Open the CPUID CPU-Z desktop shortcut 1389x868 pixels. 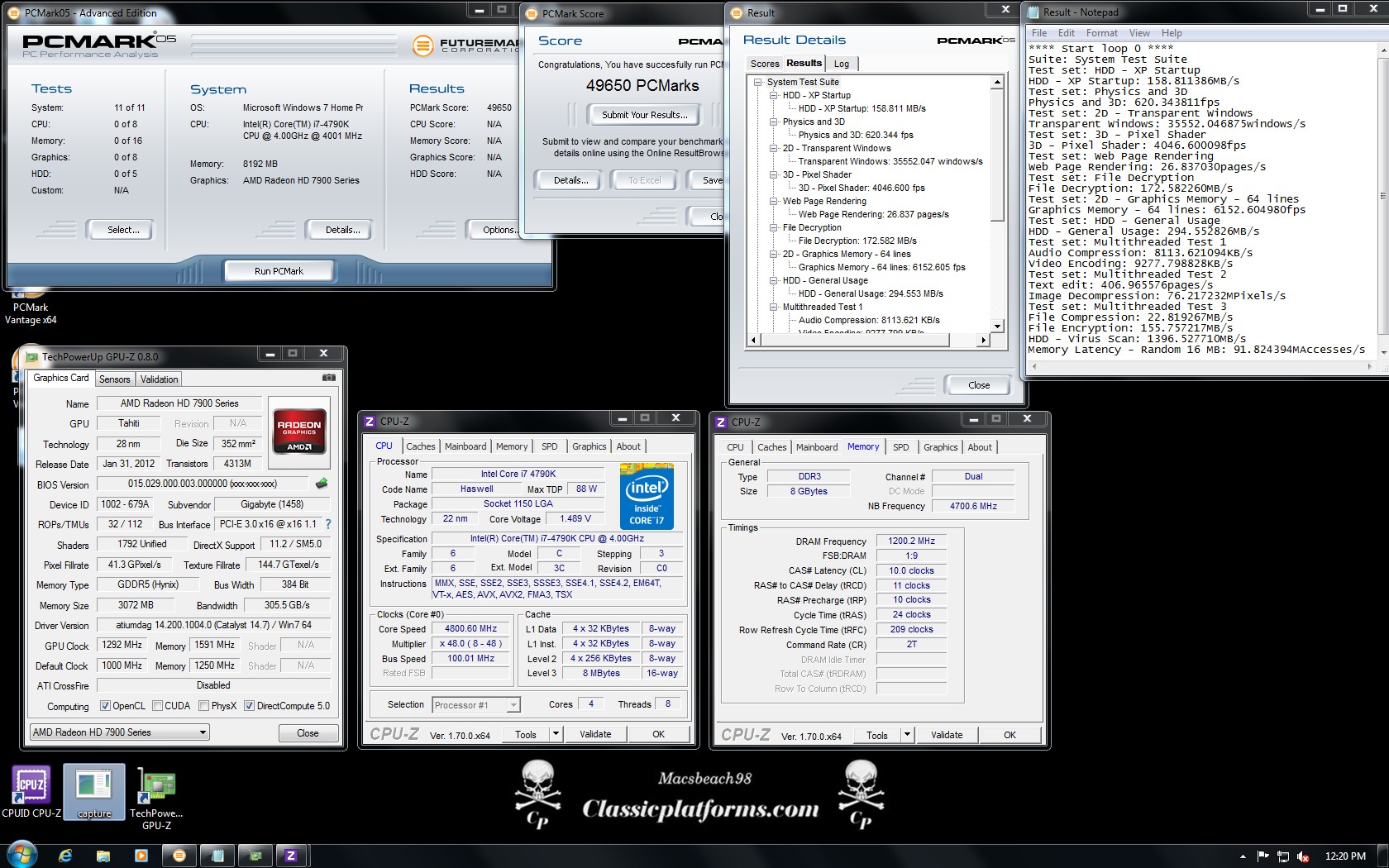31,792
